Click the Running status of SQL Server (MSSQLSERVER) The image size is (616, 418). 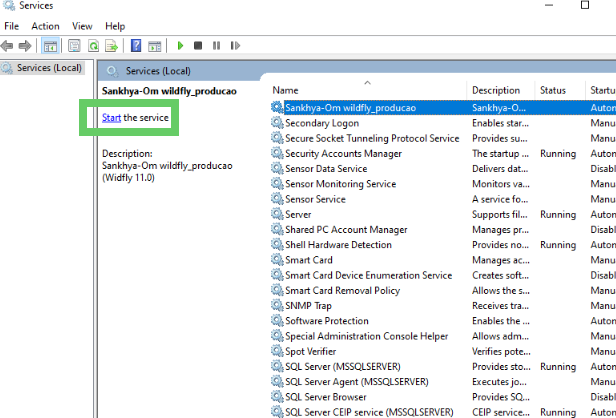click(558, 367)
